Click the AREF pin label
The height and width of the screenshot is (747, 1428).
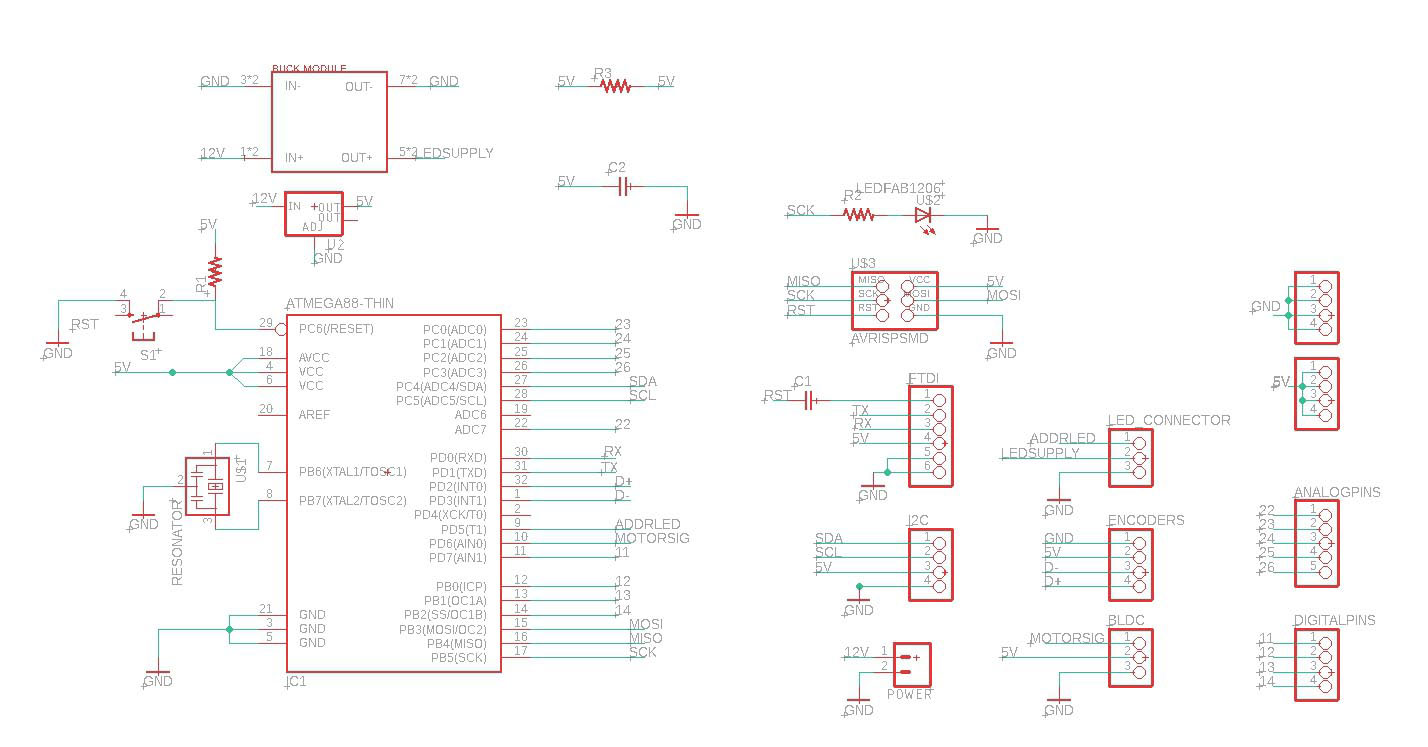pos(314,414)
